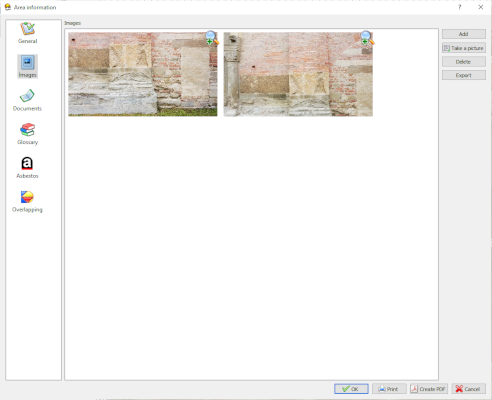Screen dimensions: 492x400
Task: Open the Asbestos section icon
Action: tap(27, 163)
